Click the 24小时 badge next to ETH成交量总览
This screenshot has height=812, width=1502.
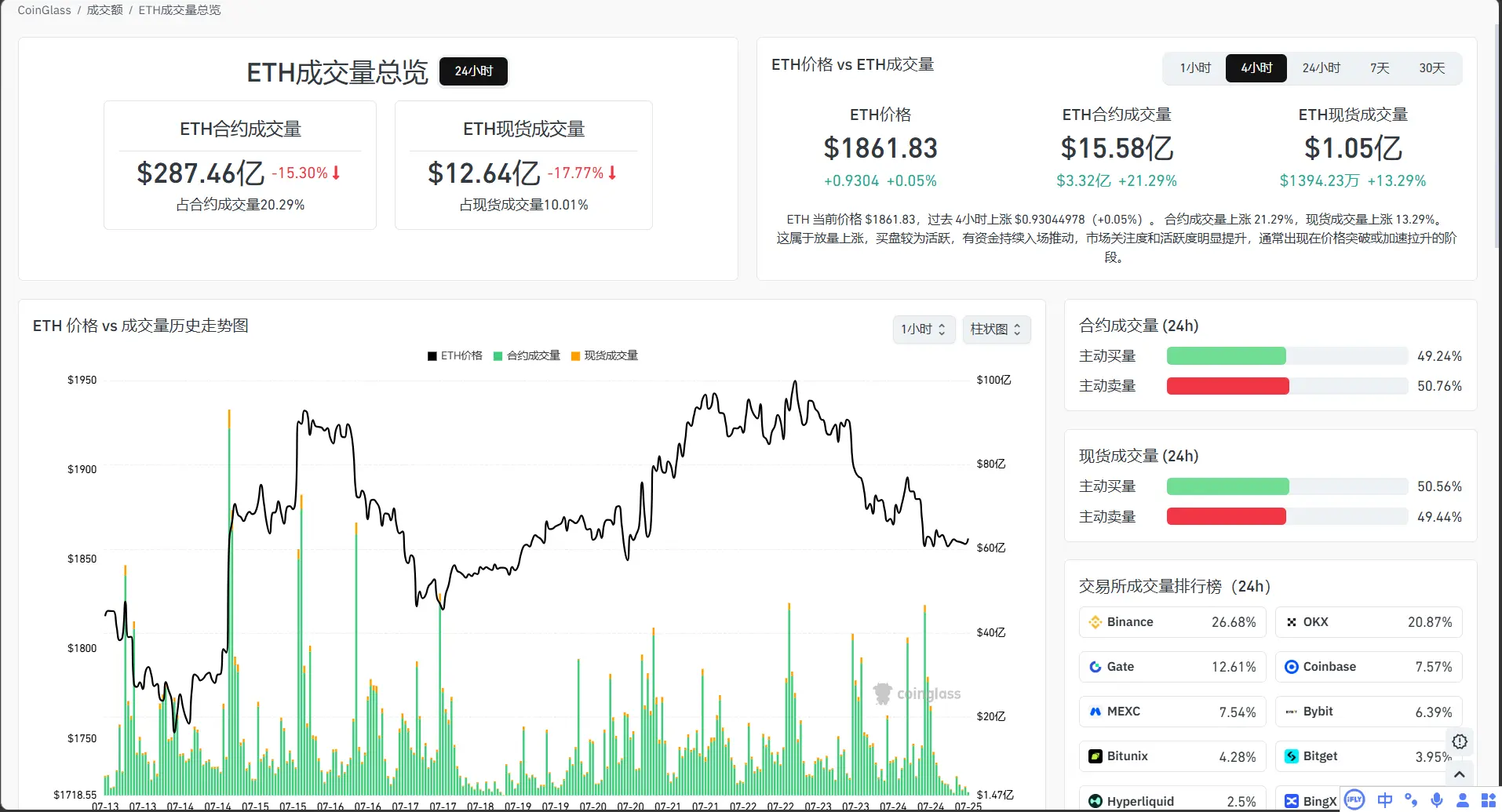(x=473, y=71)
